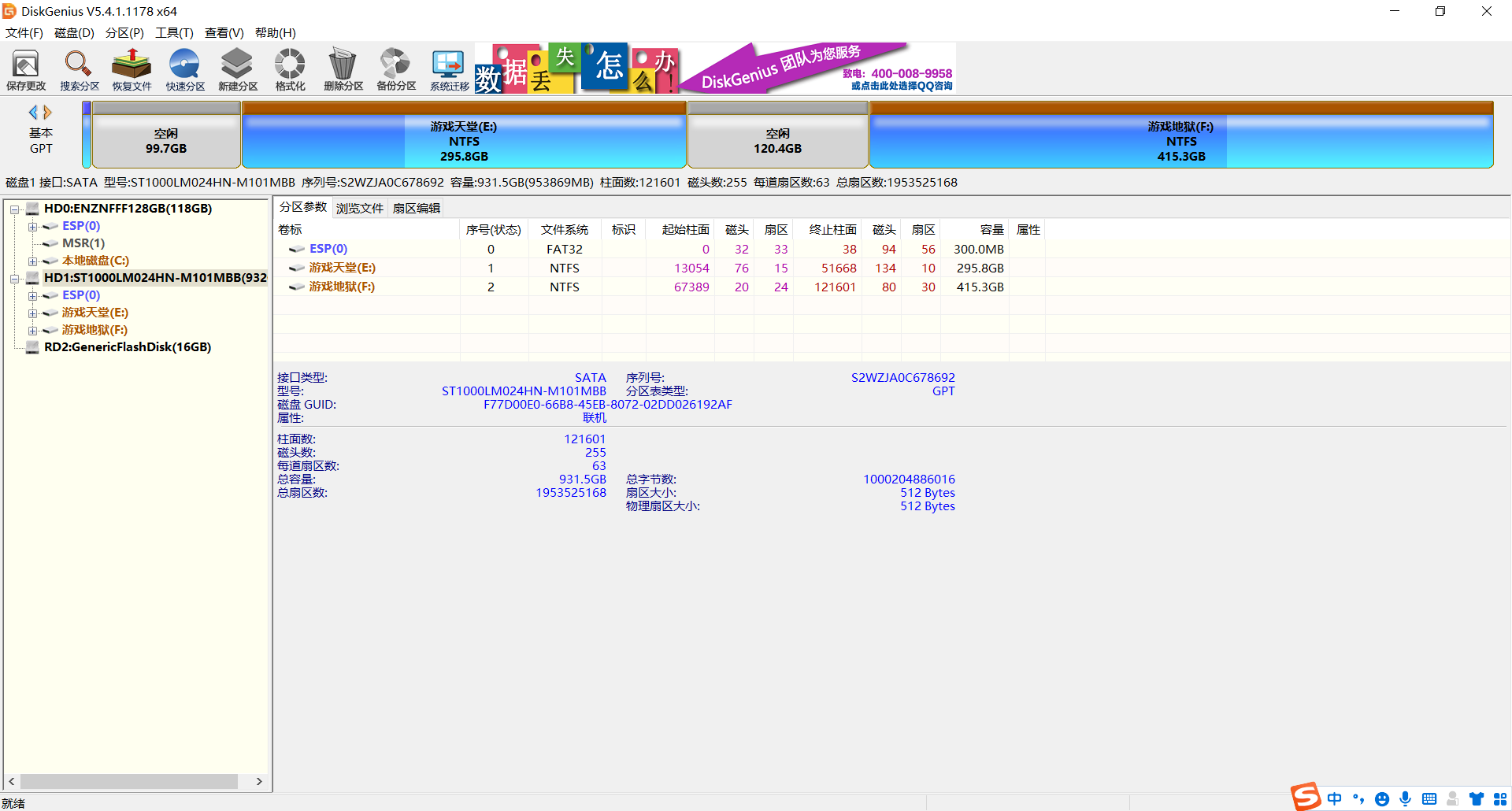
Task: Choose the 删除分区 delete partition icon
Action: 343,70
